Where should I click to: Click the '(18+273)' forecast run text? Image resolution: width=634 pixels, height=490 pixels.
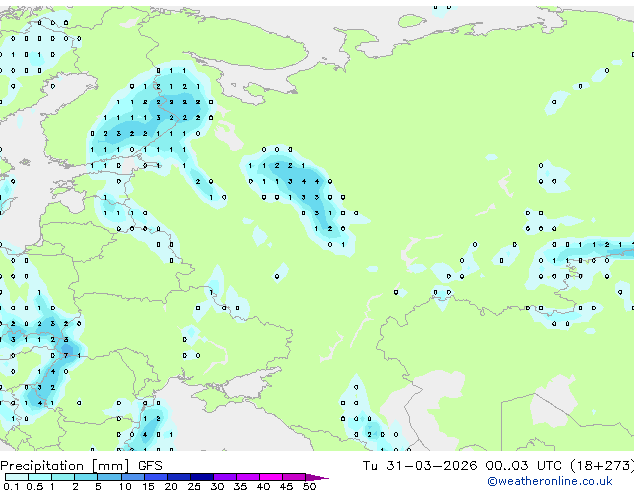pos(602,466)
